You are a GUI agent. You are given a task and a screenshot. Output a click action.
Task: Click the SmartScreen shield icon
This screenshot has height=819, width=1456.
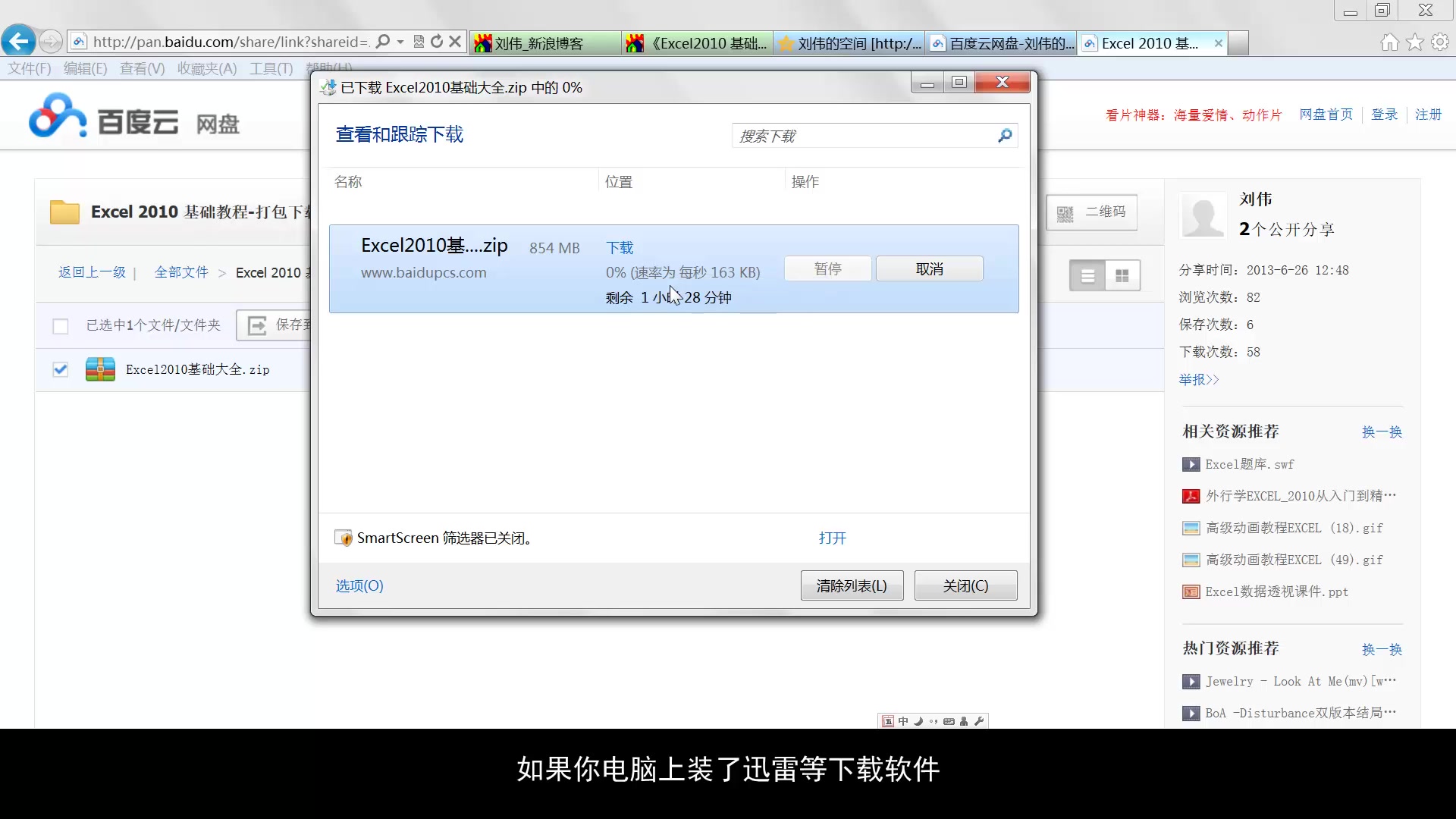pos(344,538)
